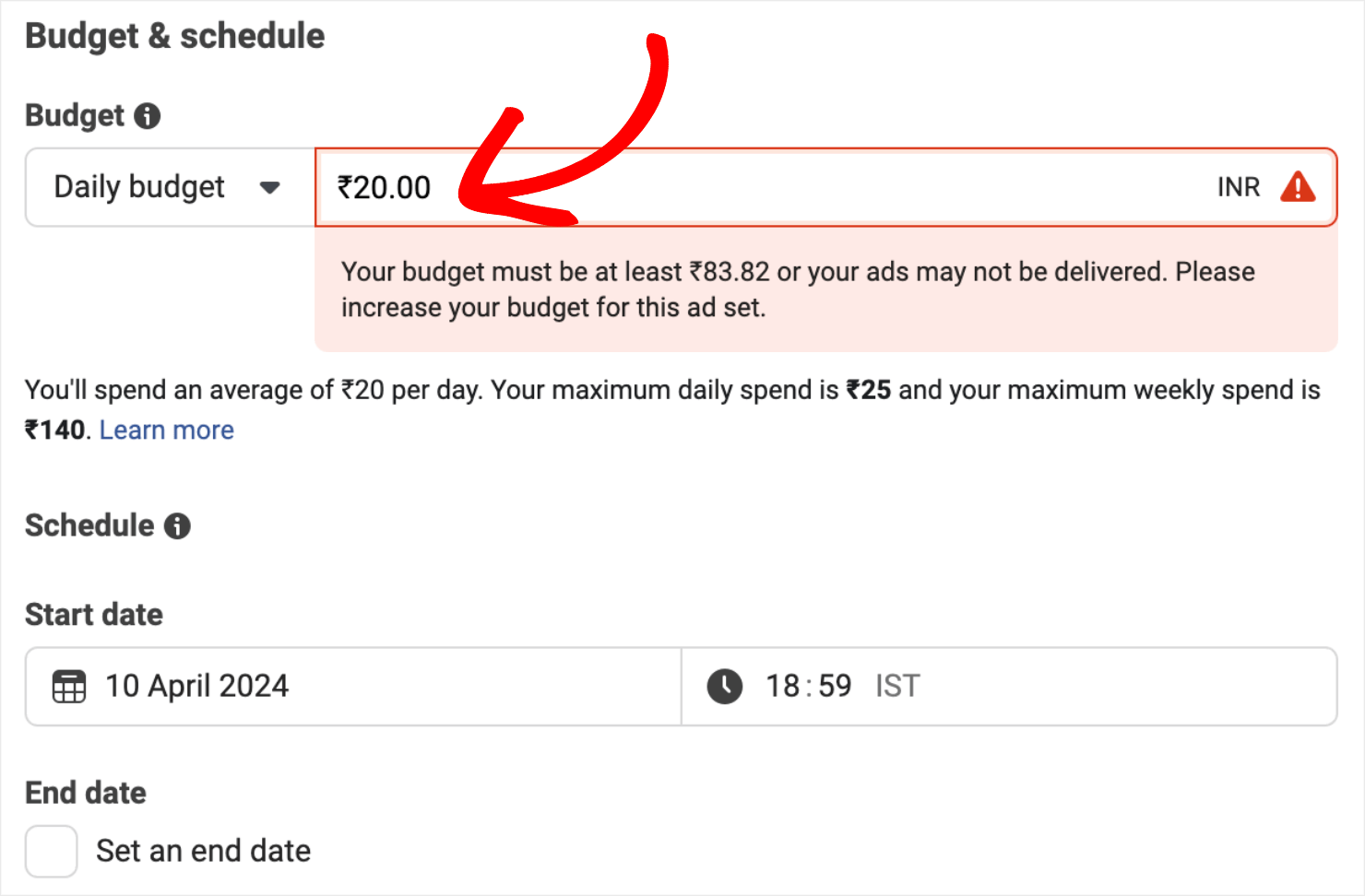Click the calendar icon in Start date

[69, 687]
